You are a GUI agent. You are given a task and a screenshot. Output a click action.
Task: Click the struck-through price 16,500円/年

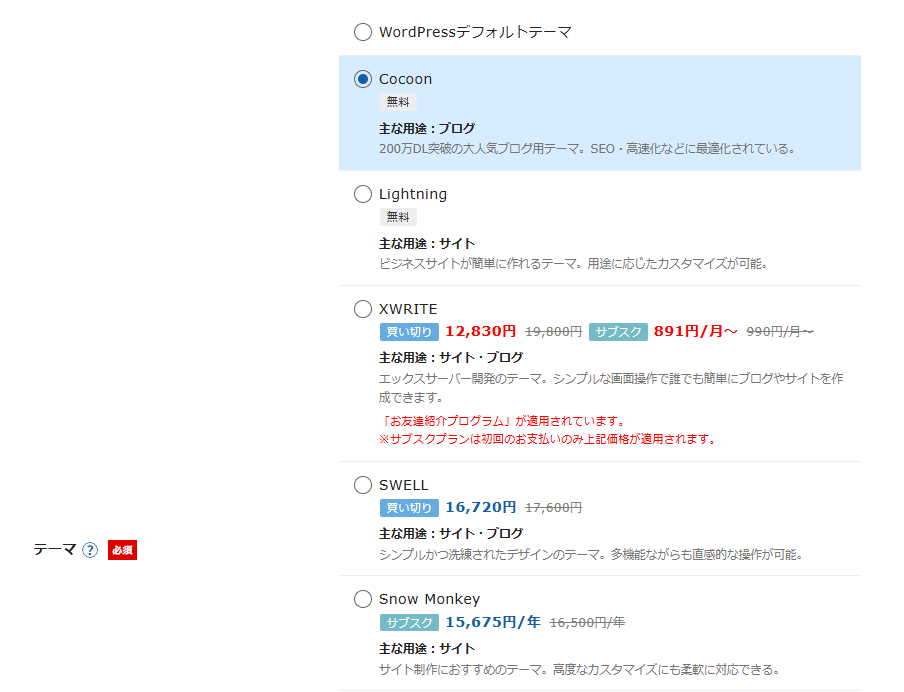[x=587, y=623]
